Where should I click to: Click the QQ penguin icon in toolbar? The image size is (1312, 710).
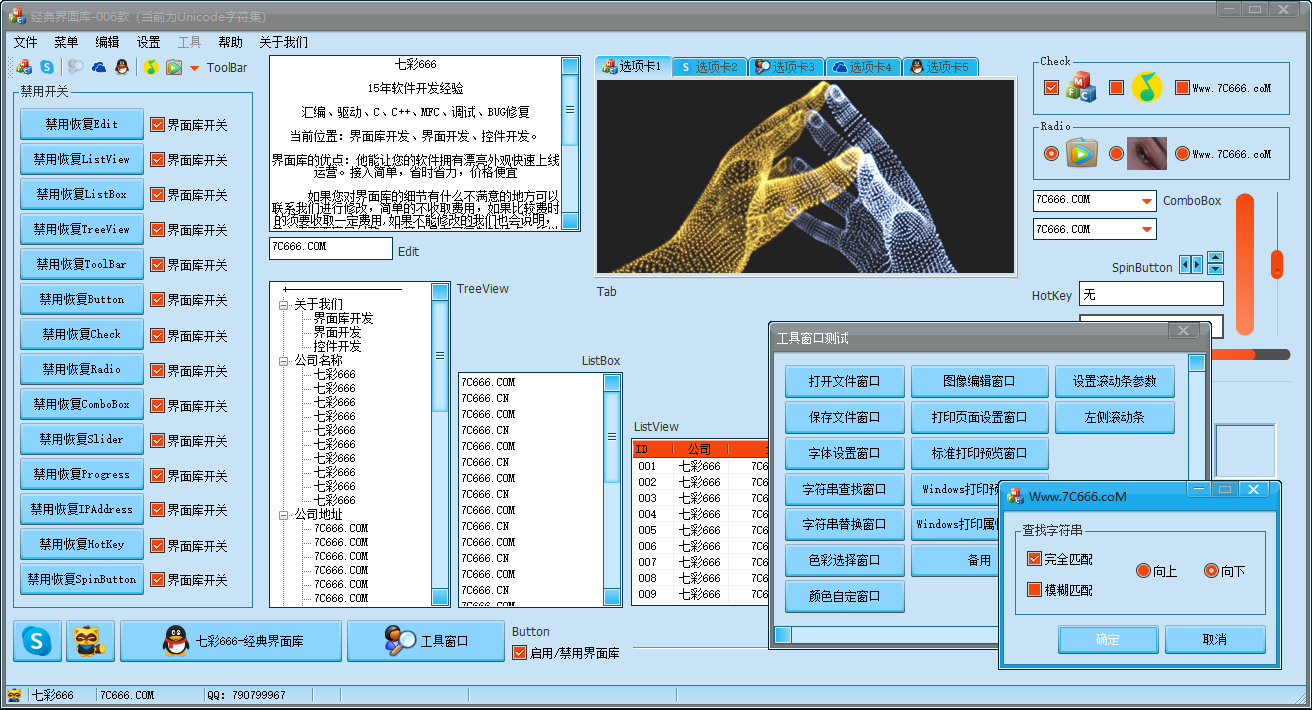pos(122,68)
